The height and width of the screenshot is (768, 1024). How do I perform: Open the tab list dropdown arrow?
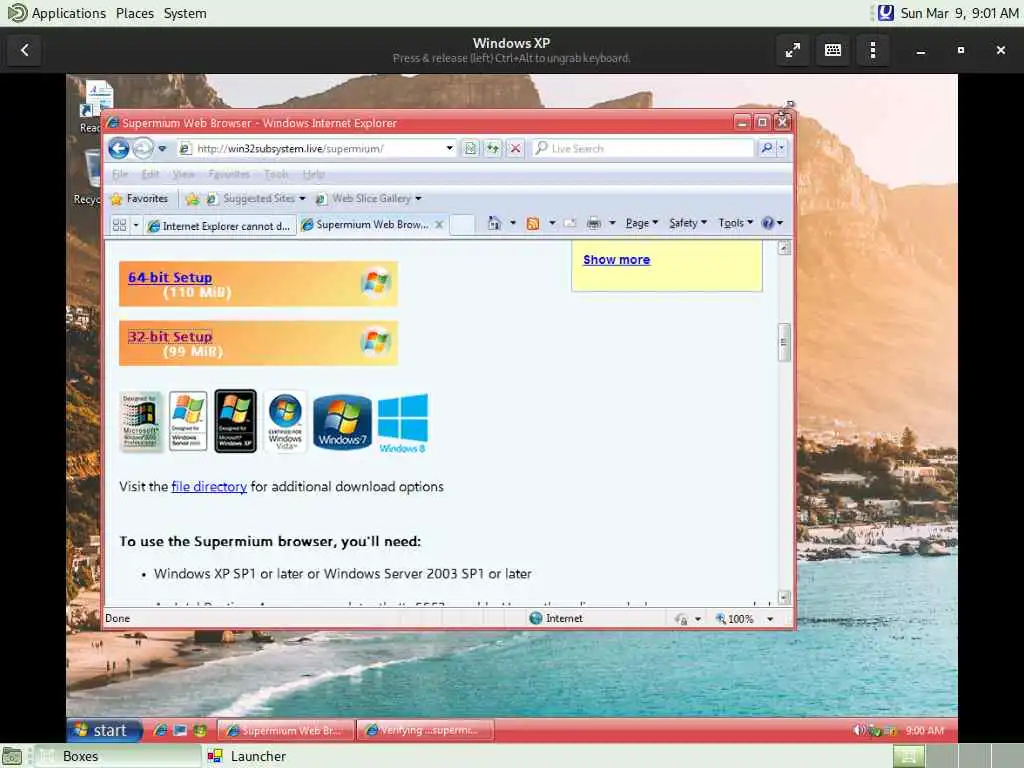(136, 225)
